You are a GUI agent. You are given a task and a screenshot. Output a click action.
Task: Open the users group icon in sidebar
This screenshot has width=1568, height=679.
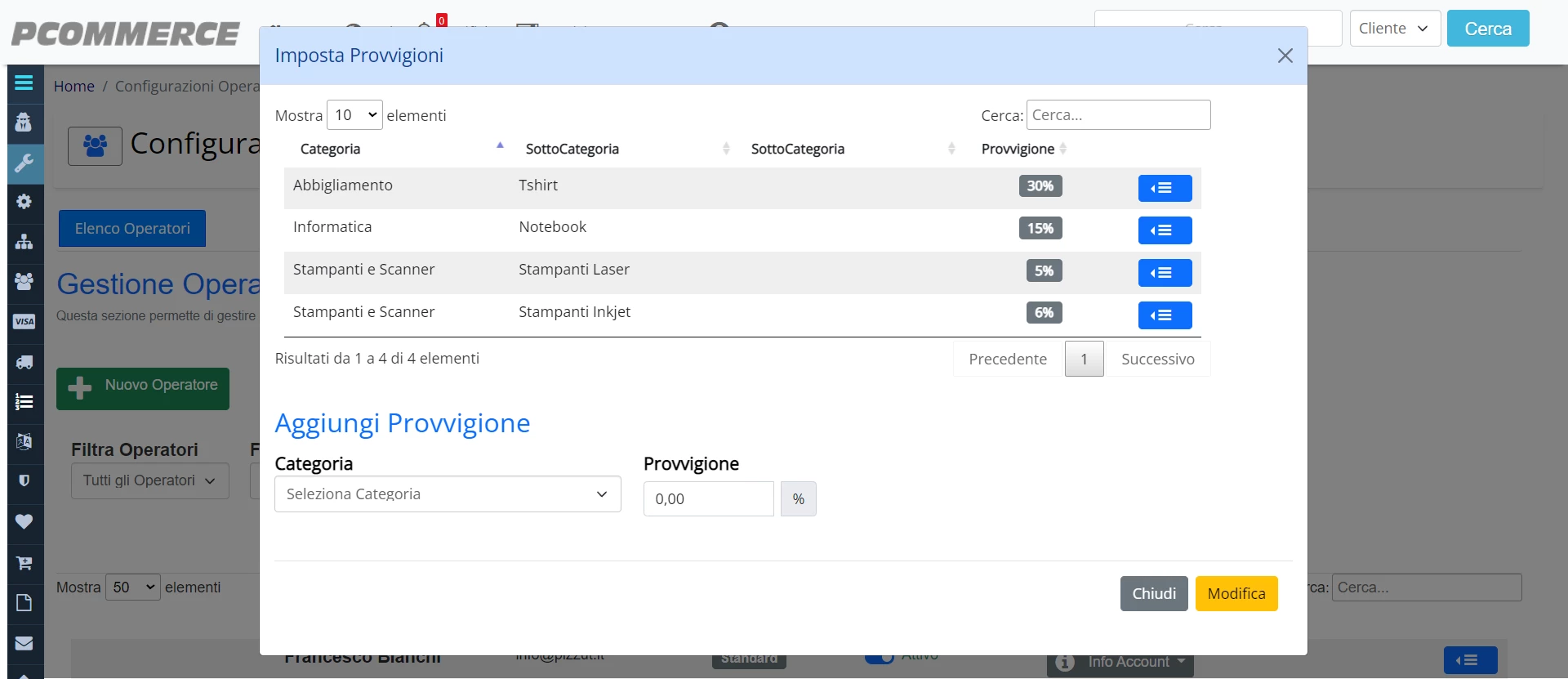24,281
